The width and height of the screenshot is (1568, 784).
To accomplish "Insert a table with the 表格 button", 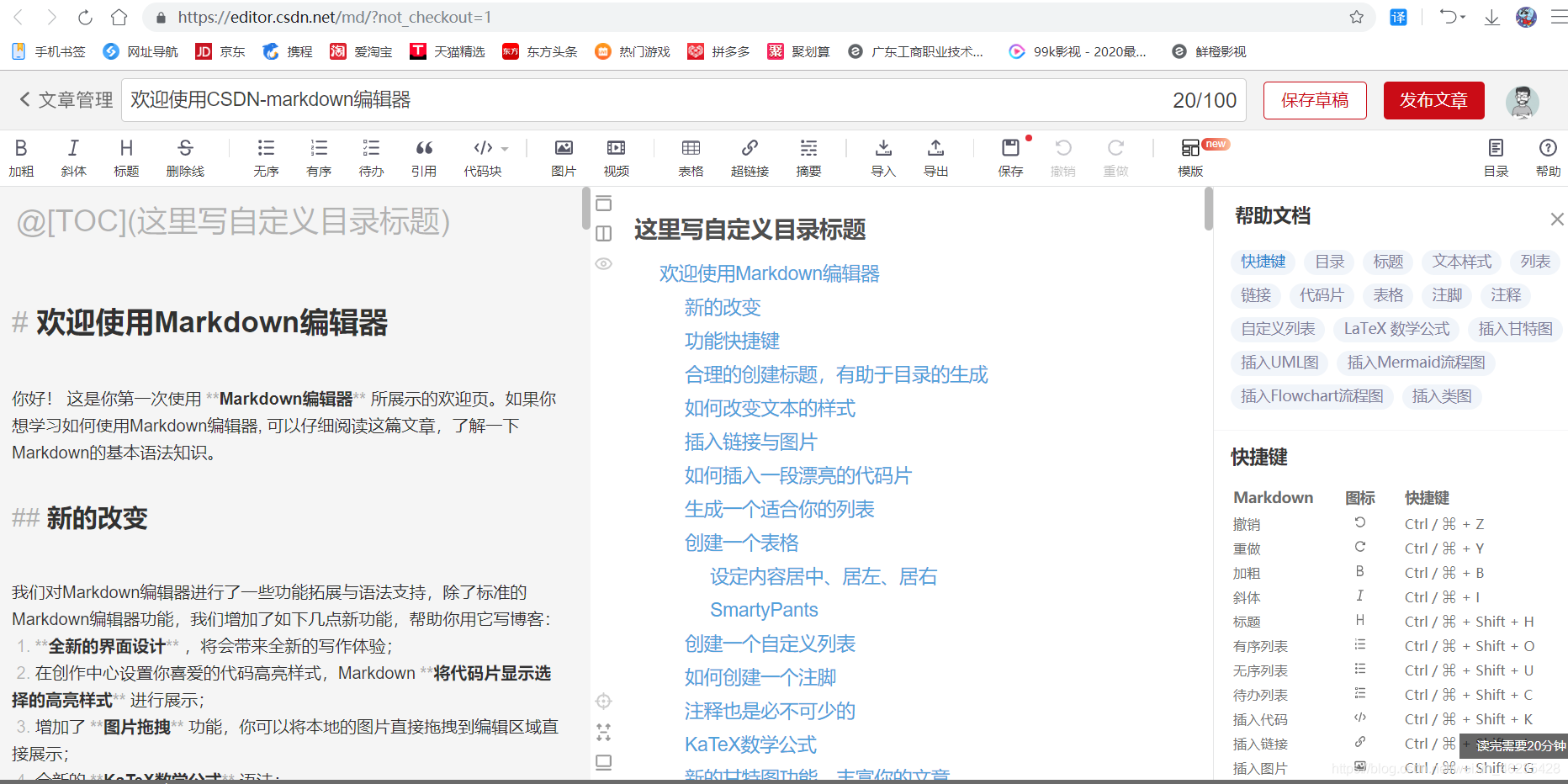I will tap(691, 157).
